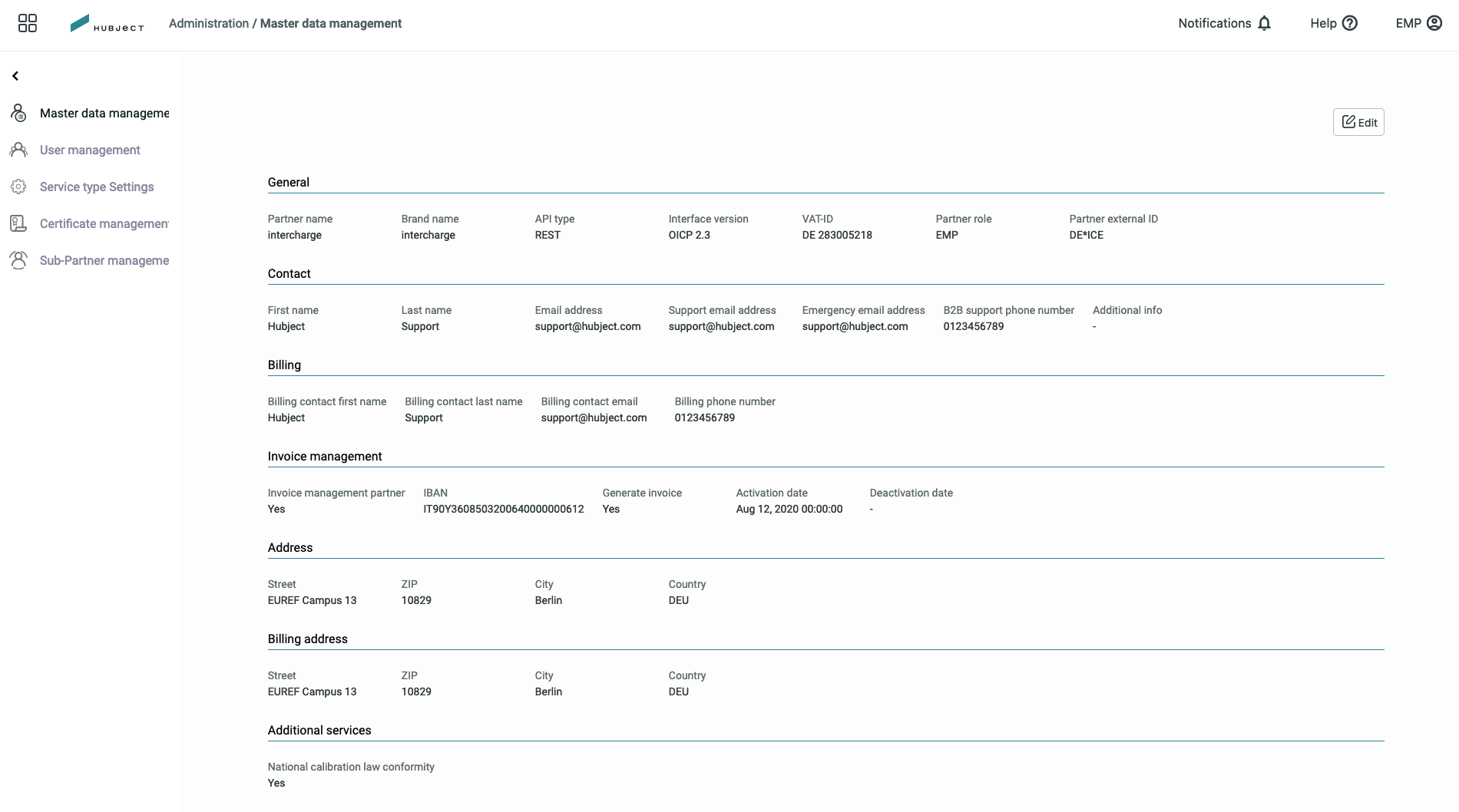The width and height of the screenshot is (1459, 812).
Task: Open User management menu item
Action: (90, 150)
